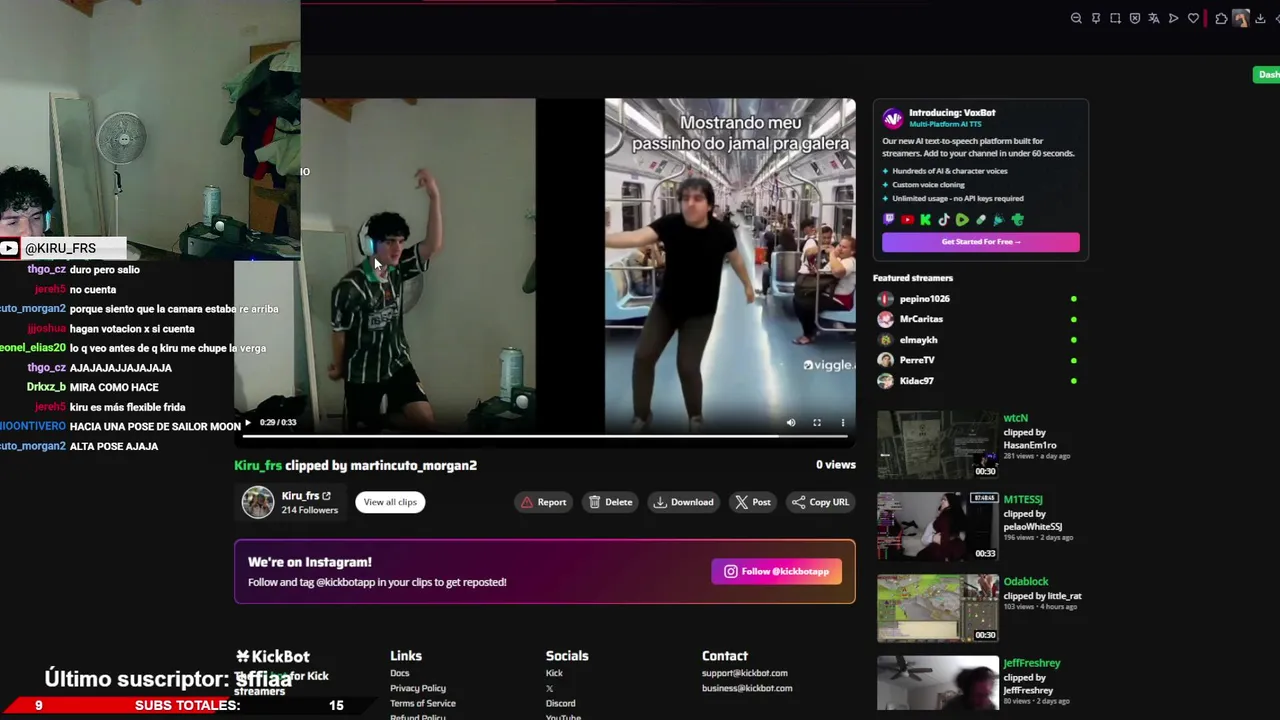The width and height of the screenshot is (1280, 720).
Task: Click chat message 'MIRA COMO HACE'
Action: [114, 387]
